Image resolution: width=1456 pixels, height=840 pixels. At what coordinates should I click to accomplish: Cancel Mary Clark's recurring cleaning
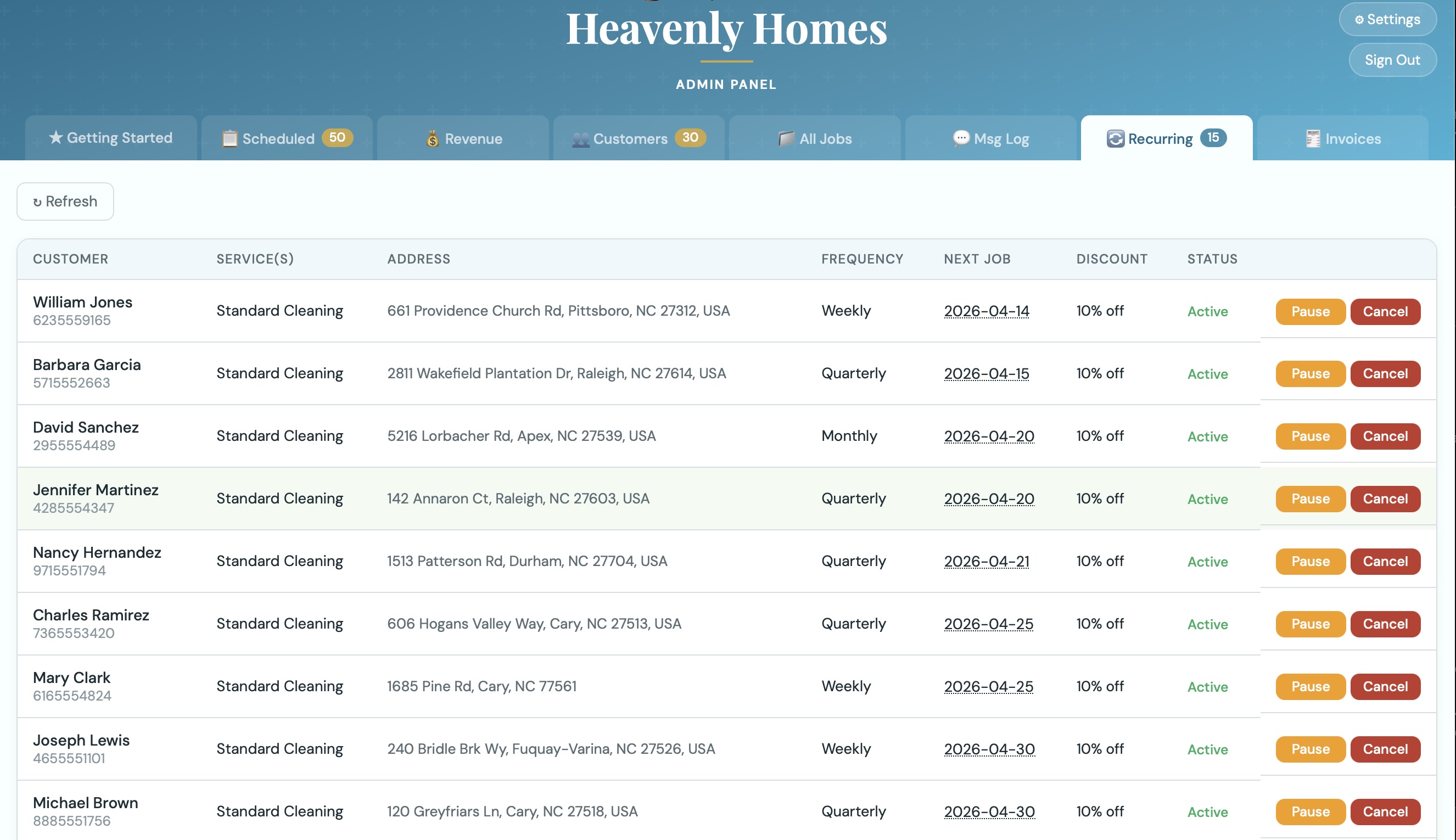click(x=1385, y=686)
